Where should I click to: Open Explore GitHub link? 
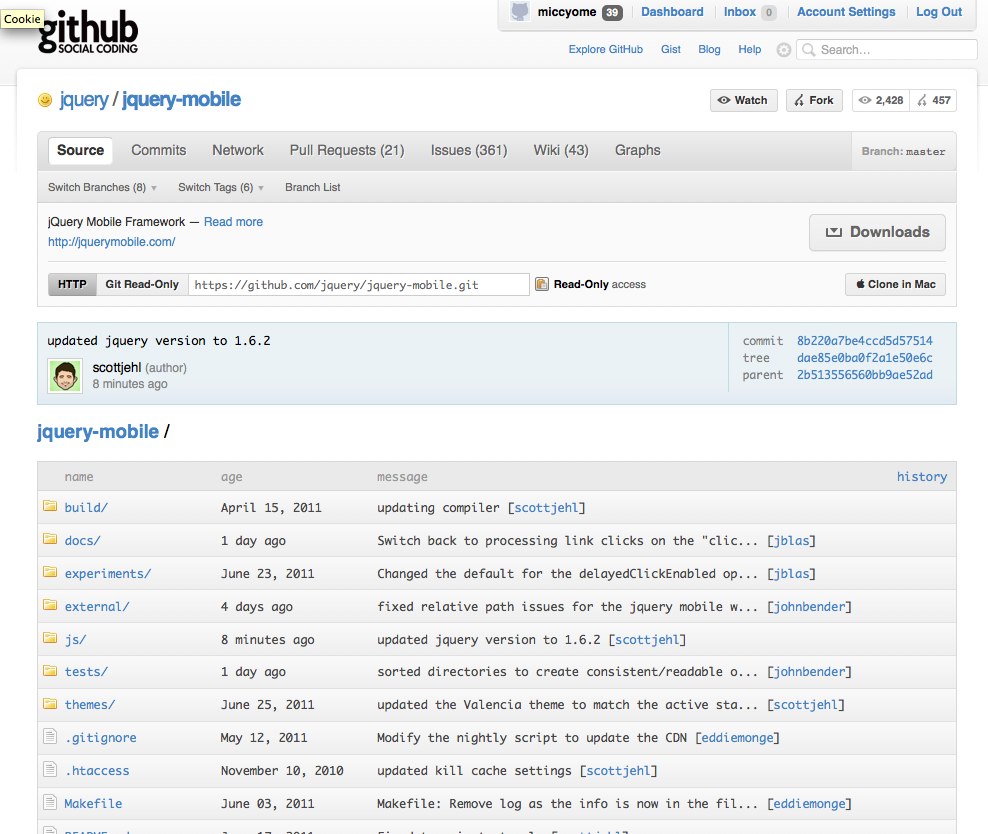[x=606, y=49]
